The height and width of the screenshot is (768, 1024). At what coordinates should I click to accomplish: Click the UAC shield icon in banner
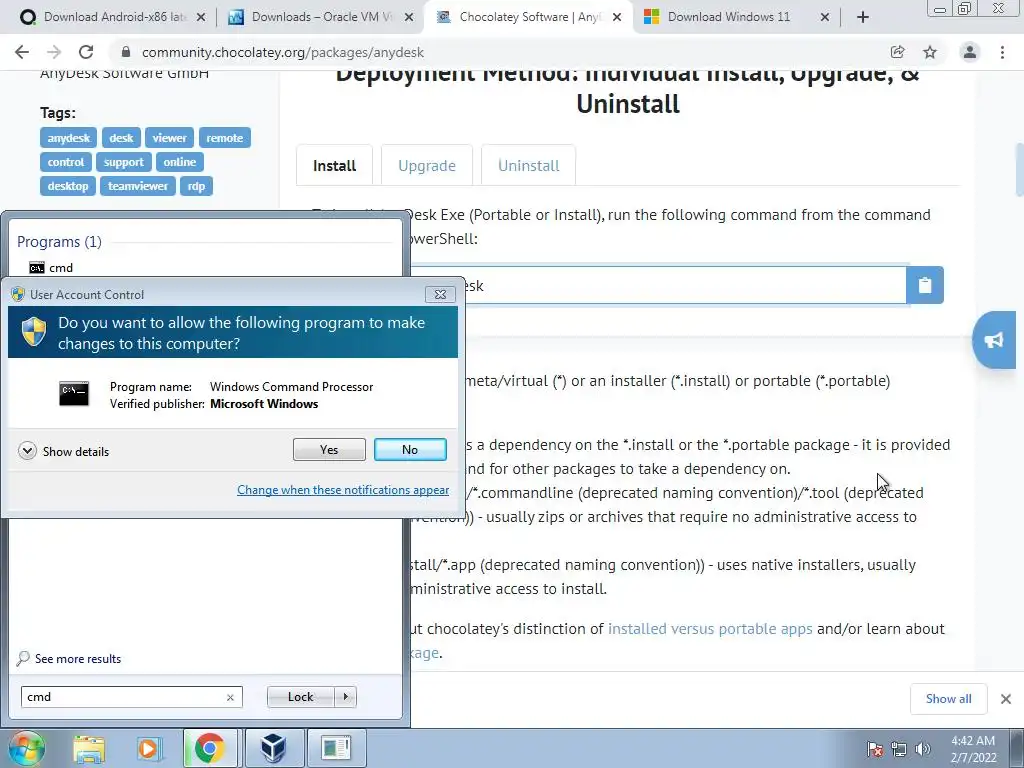33,332
